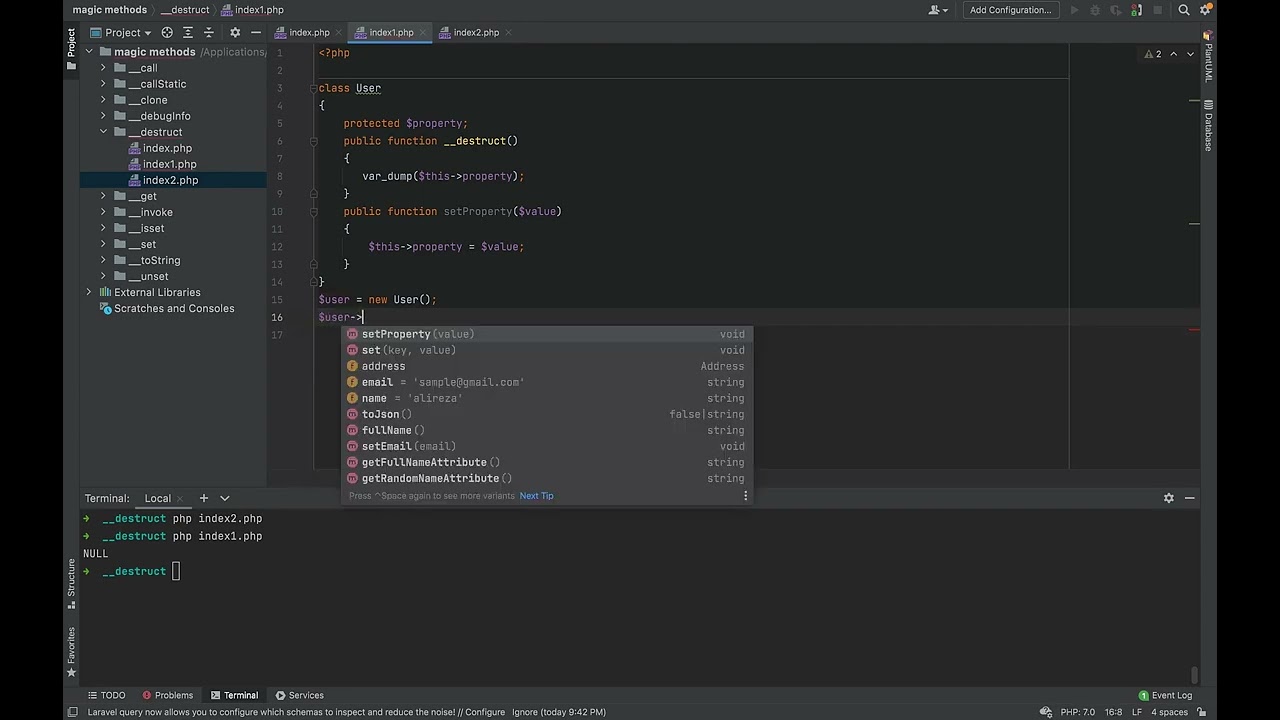The image size is (1280, 720).
Task: Open IDE settings gear with update badge
Action: click(x=1206, y=10)
